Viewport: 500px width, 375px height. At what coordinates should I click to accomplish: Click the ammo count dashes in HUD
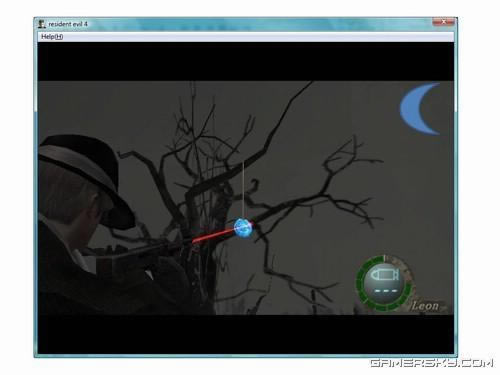click(386, 291)
